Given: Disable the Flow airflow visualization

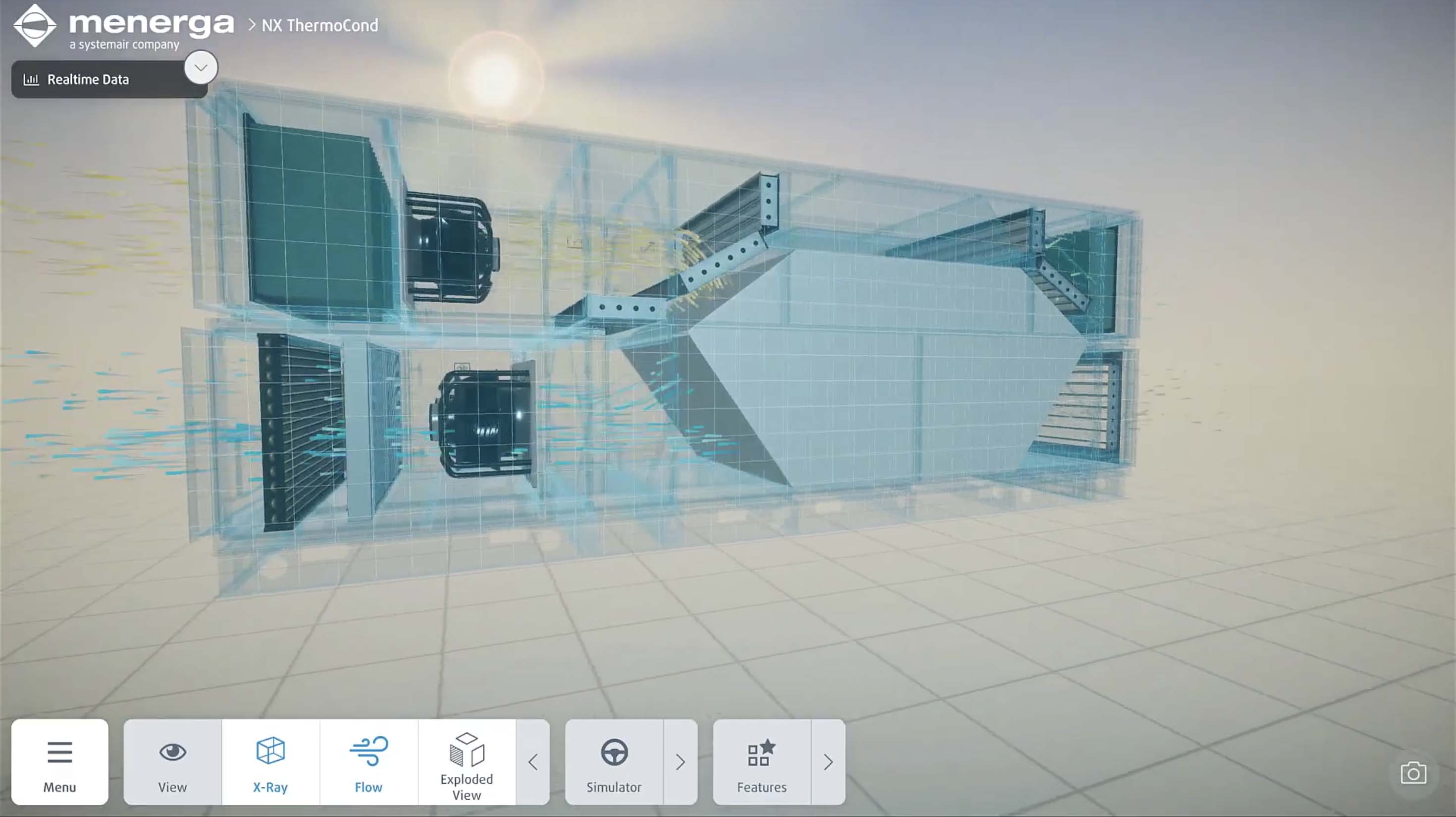Looking at the screenshot, I should point(368,761).
